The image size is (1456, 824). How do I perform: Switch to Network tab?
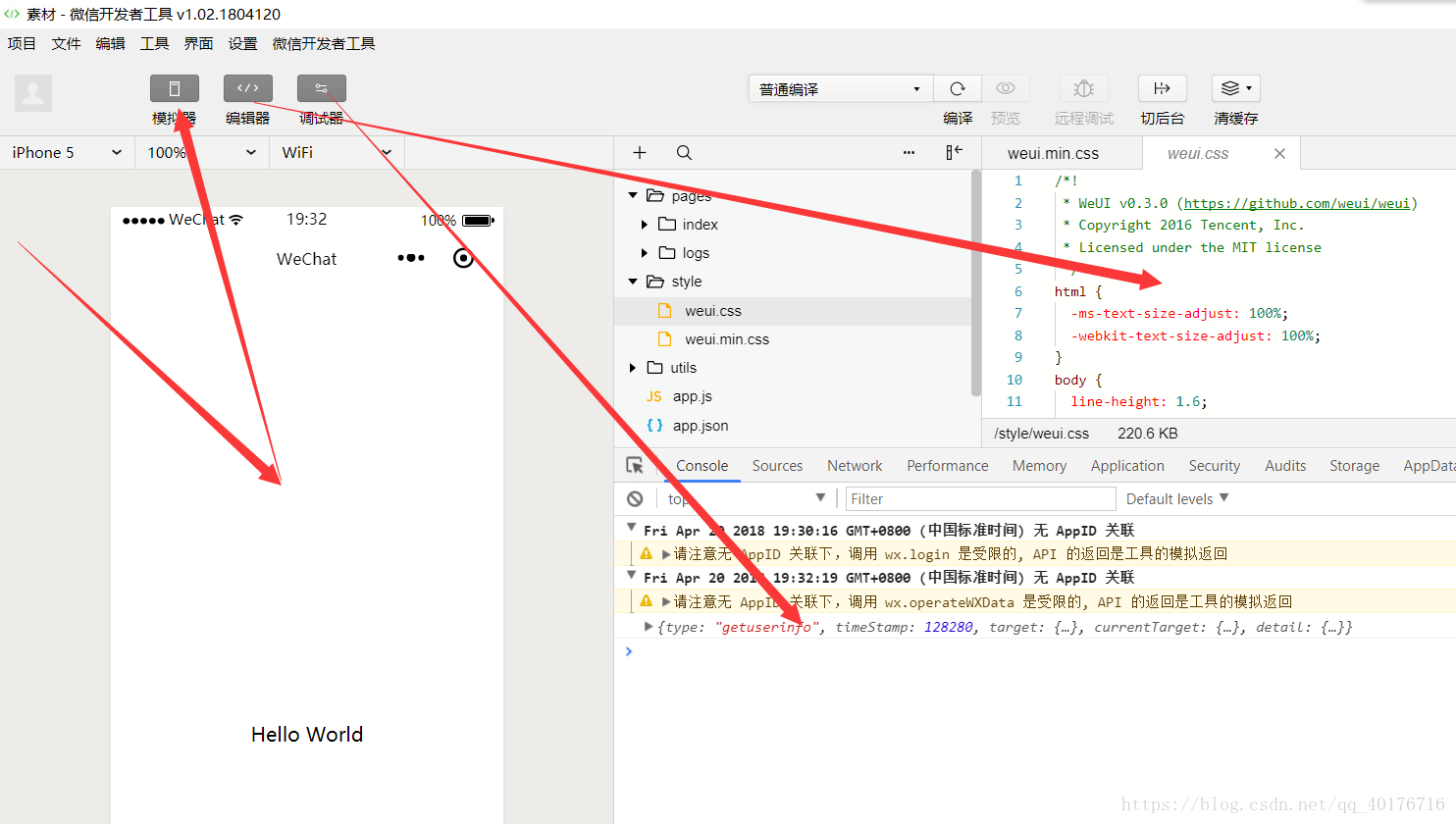pyautogui.click(x=855, y=466)
